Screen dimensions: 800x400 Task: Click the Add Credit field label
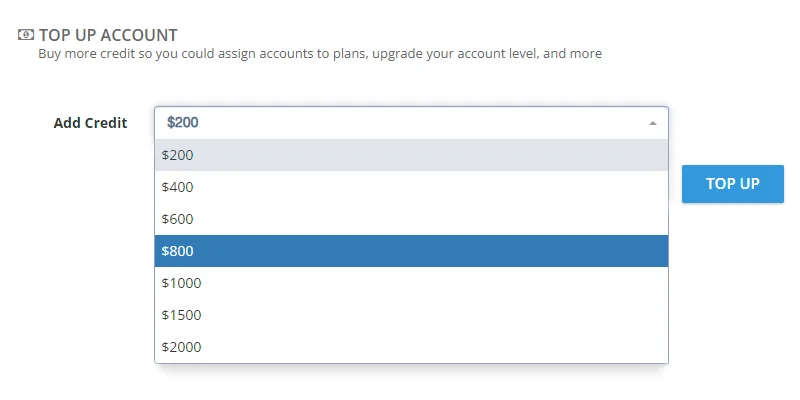90,123
